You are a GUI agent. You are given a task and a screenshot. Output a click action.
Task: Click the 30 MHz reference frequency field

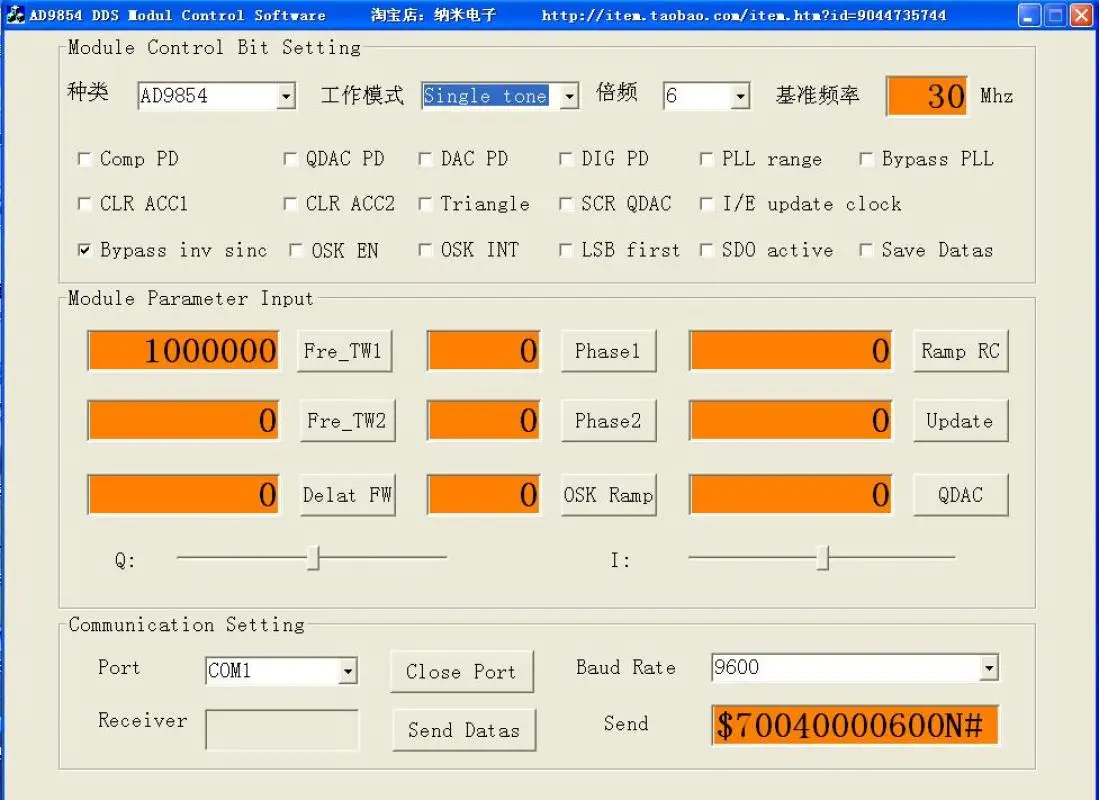[x=927, y=96]
